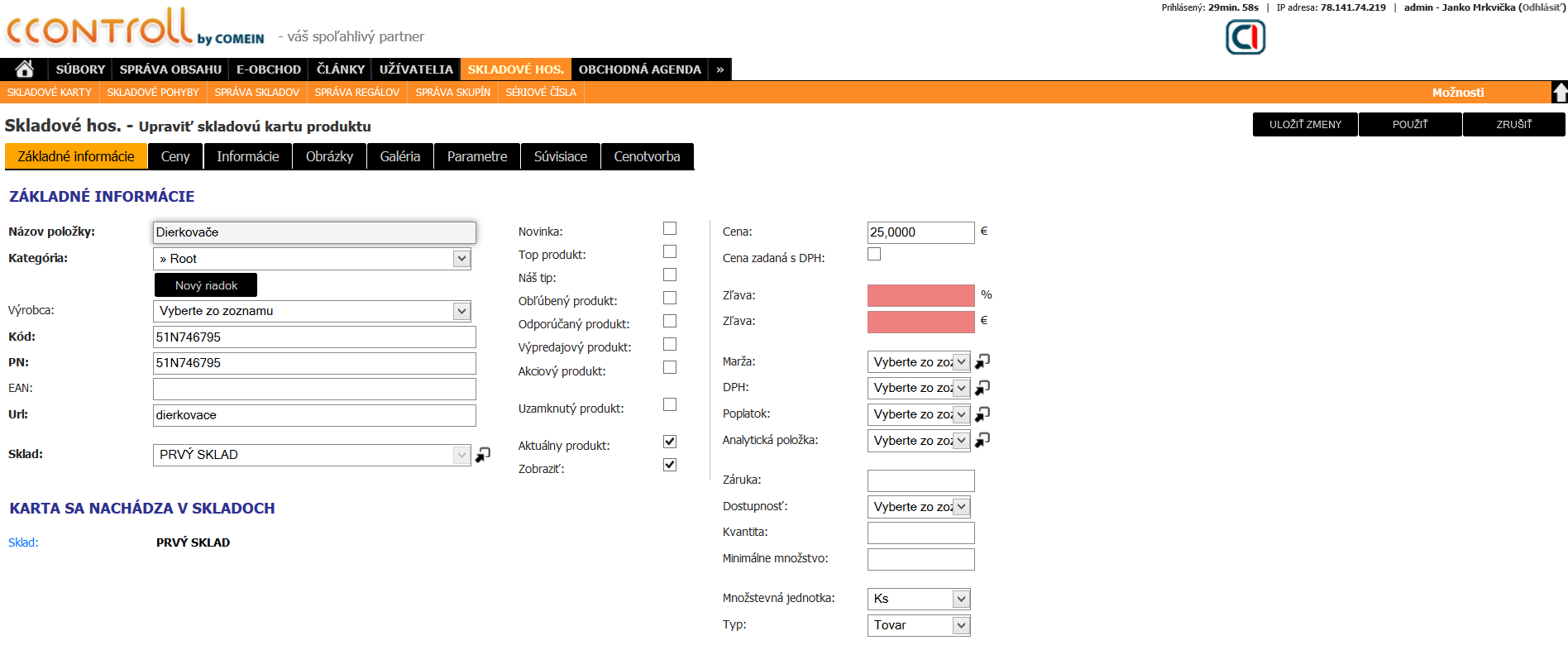Open the lookup icon beside Marža
Screen dimensions: 1568x650
click(982, 361)
